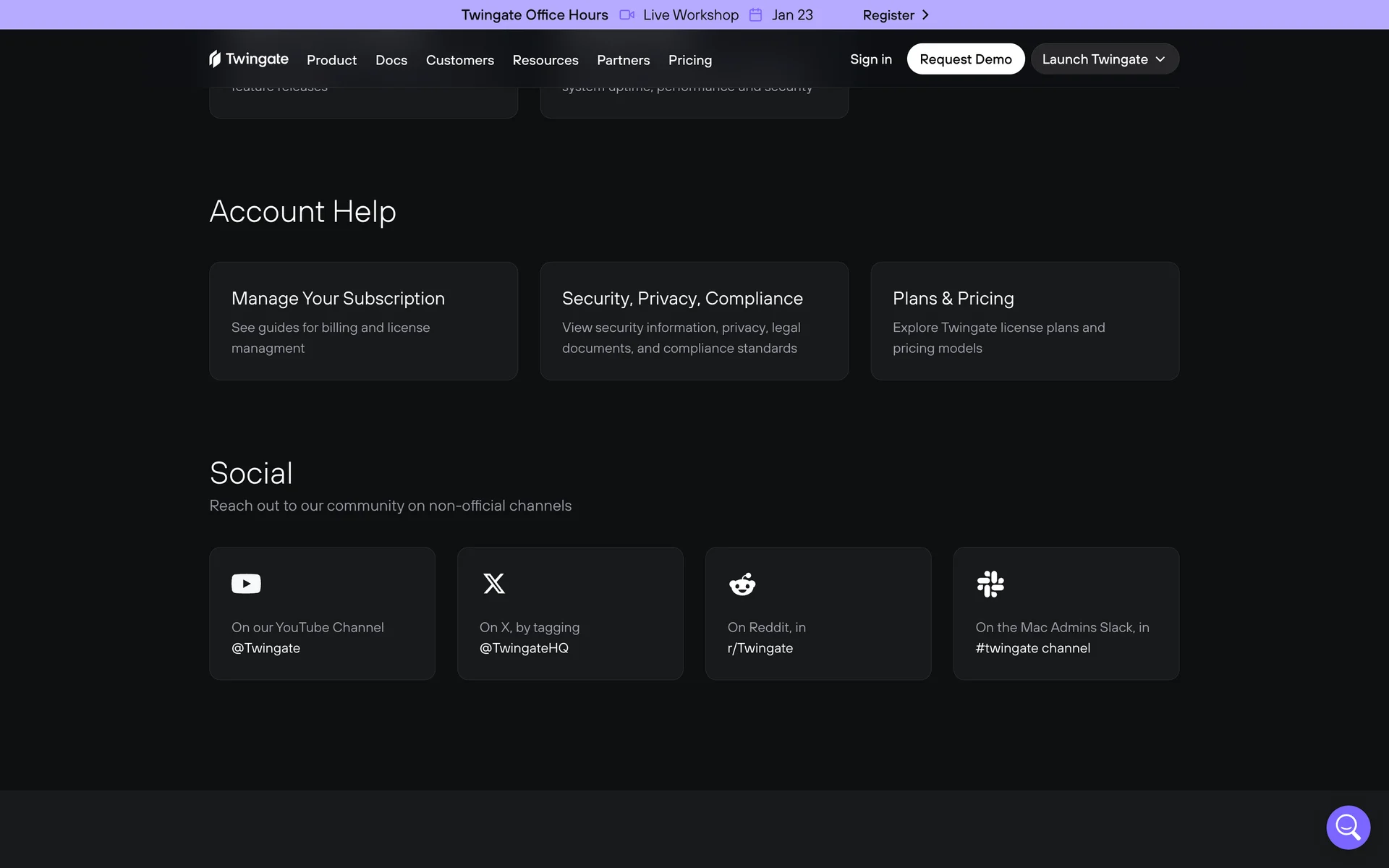This screenshot has width=1389, height=868.
Task: Open the Resources menu
Action: coord(545,60)
